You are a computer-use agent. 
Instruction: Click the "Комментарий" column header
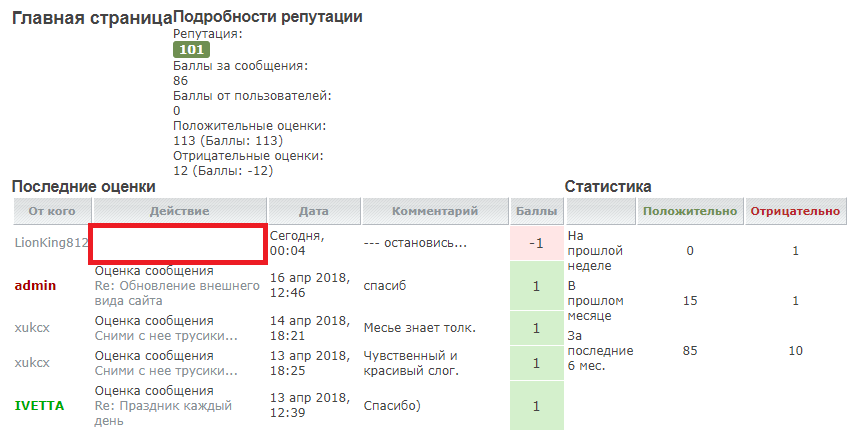(x=434, y=211)
